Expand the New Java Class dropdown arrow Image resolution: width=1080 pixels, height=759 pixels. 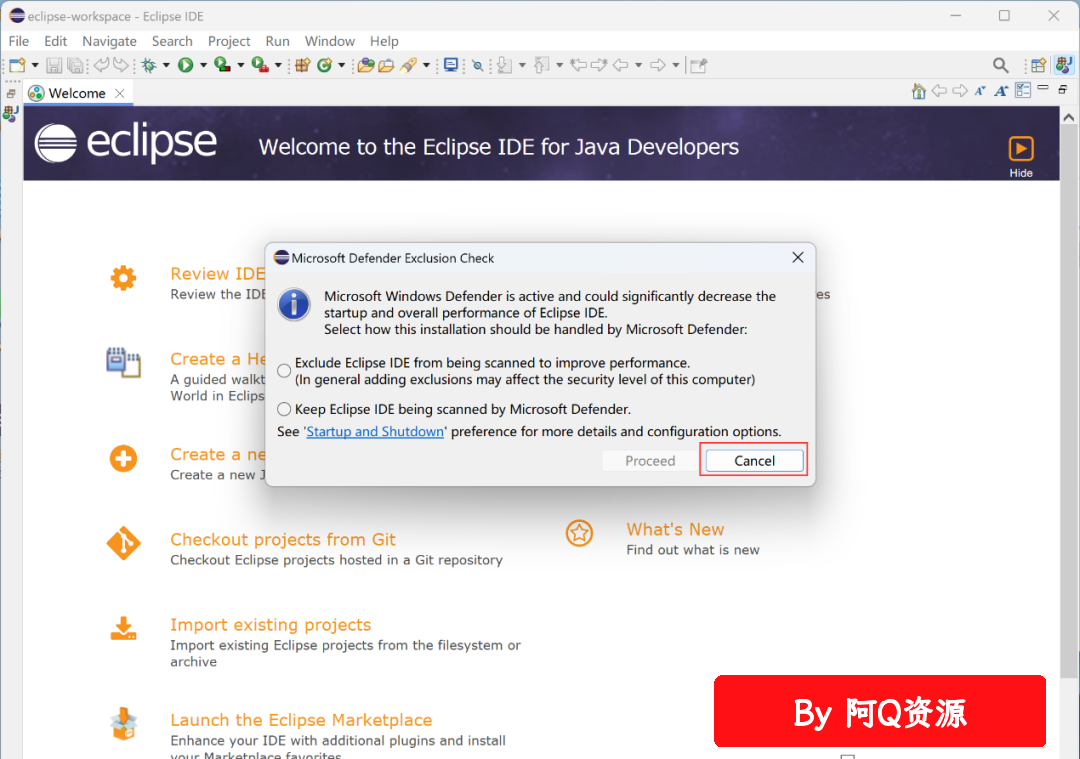point(341,65)
